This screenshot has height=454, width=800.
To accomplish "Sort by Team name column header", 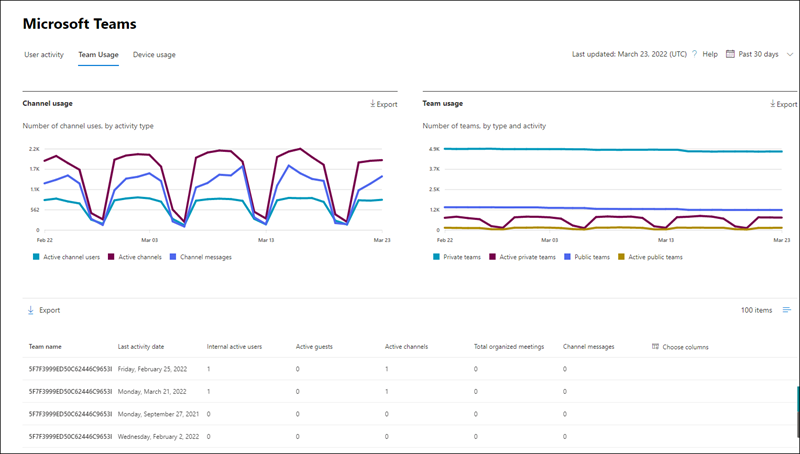I will click(45, 347).
